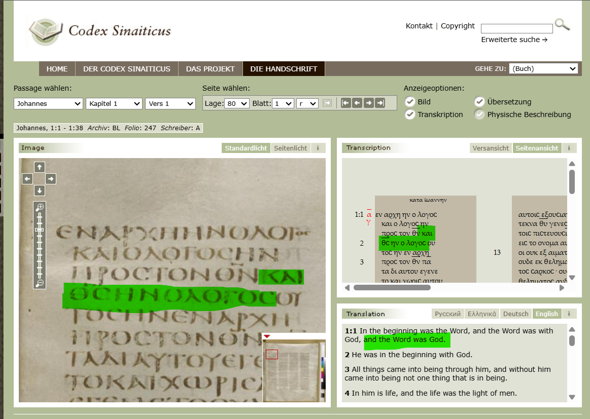Switch to the Seitenansicht transcription view

[537, 148]
